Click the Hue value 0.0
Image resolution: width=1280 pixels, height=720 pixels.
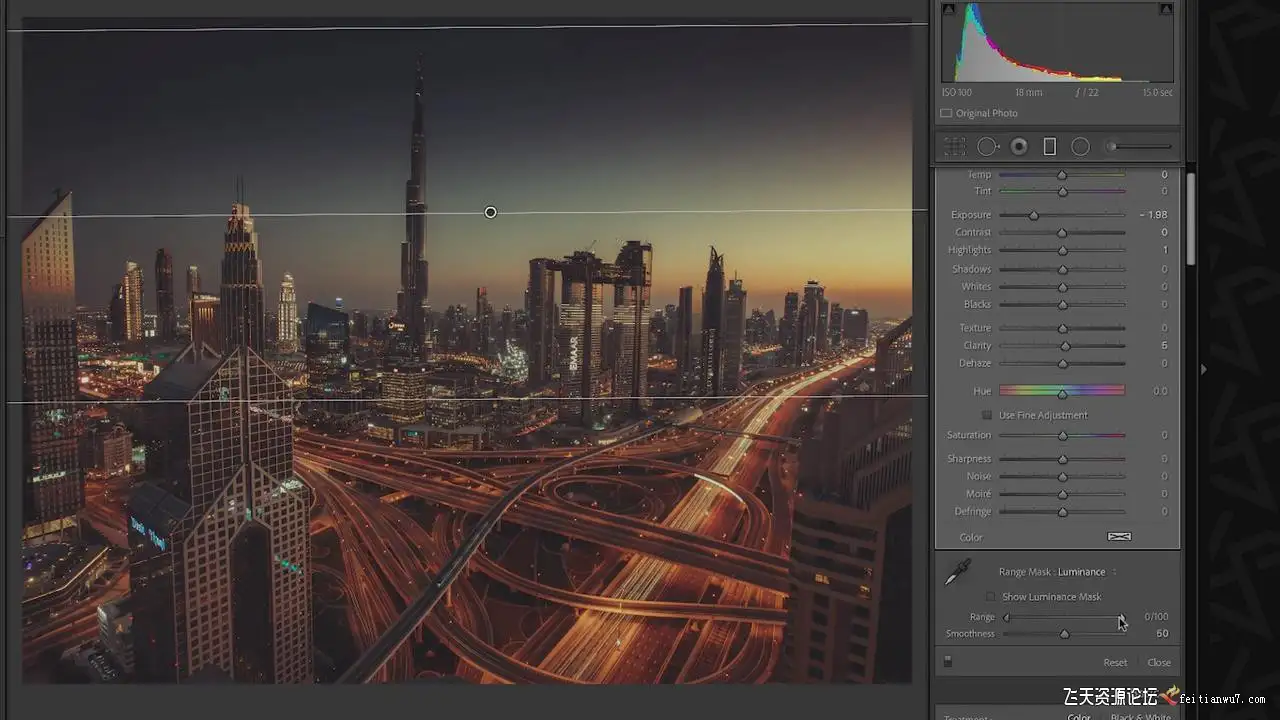(x=1160, y=391)
